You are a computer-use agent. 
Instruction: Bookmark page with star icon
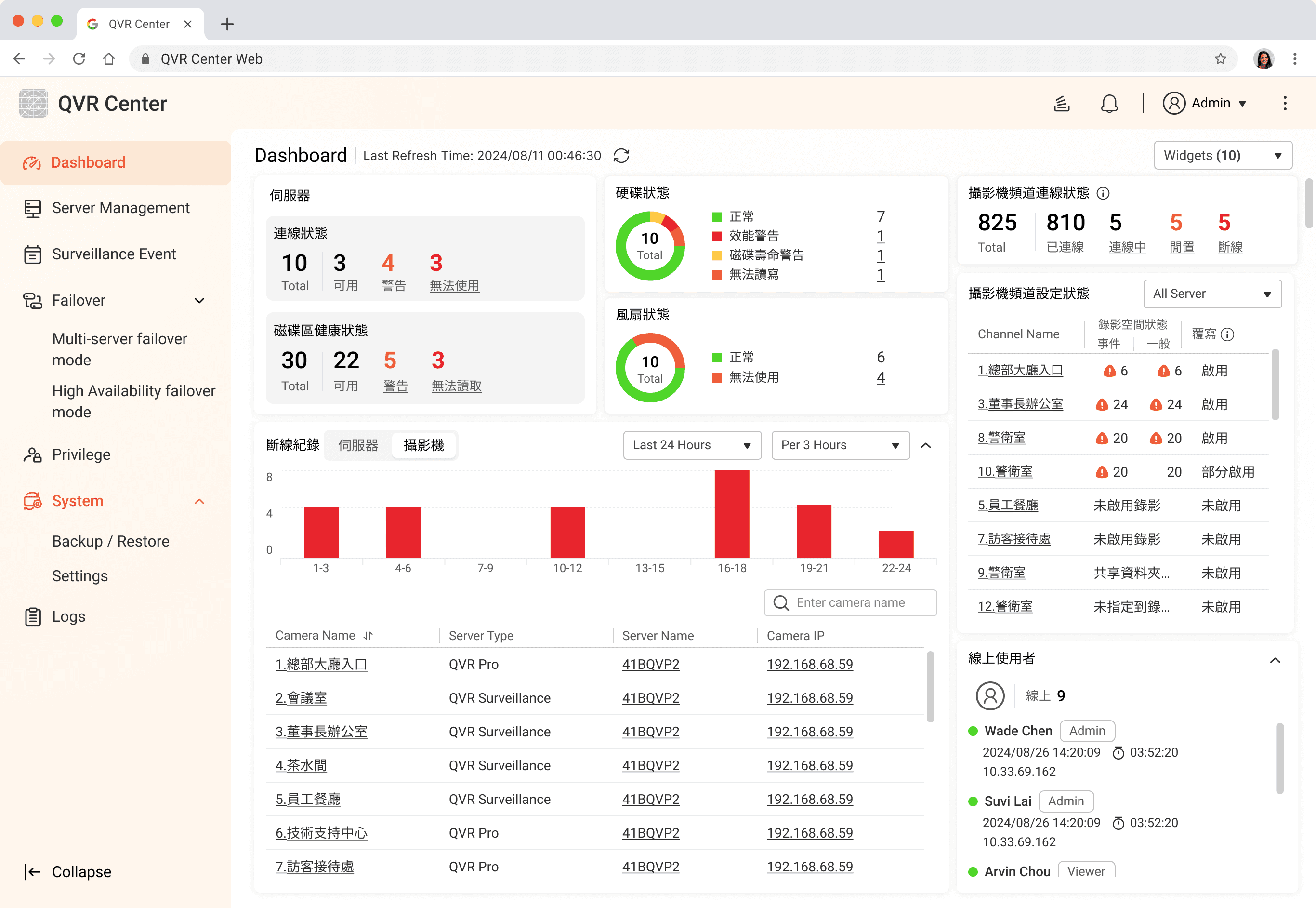pos(1220,59)
